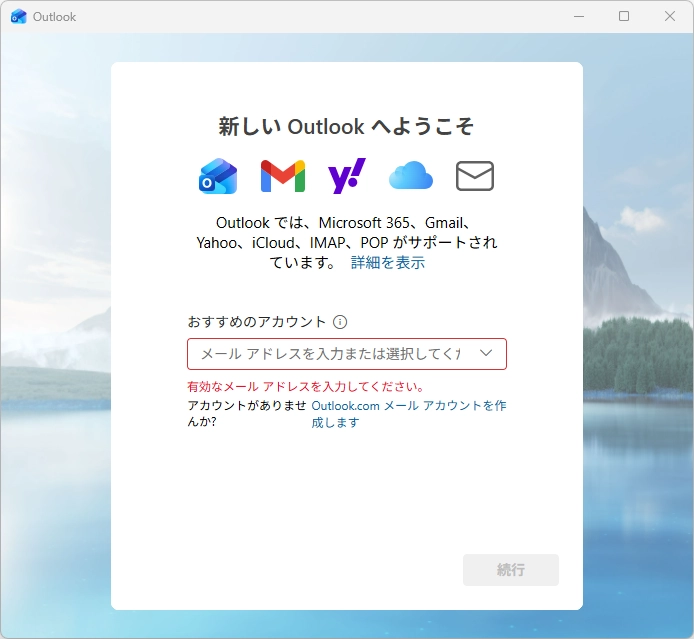Close the Outlook window
694x639 pixels.
tap(670, 17)
